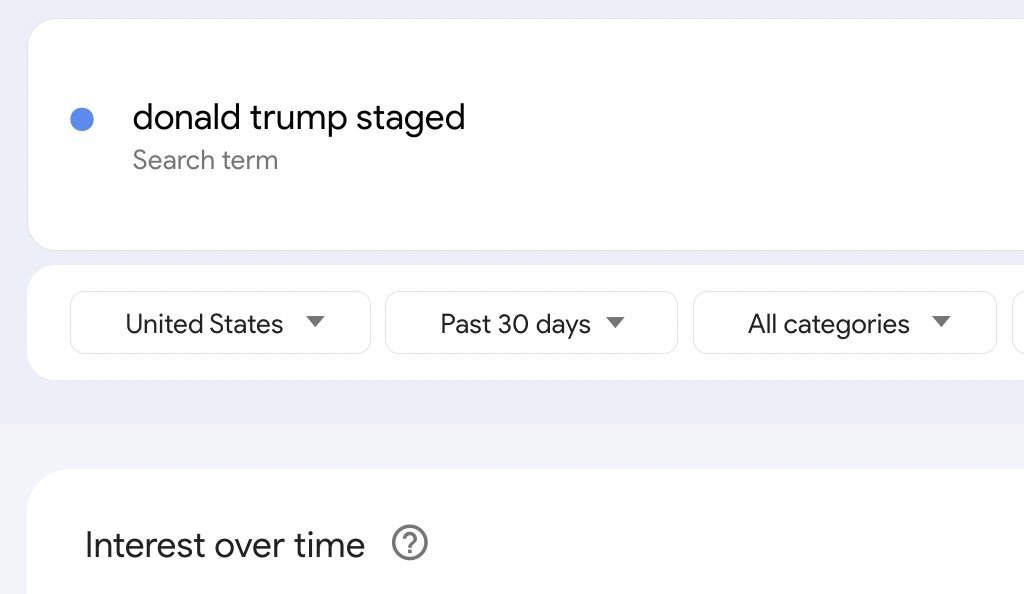Open the United States region dropdown
1024x594 pixels.
tap(220, 323)
